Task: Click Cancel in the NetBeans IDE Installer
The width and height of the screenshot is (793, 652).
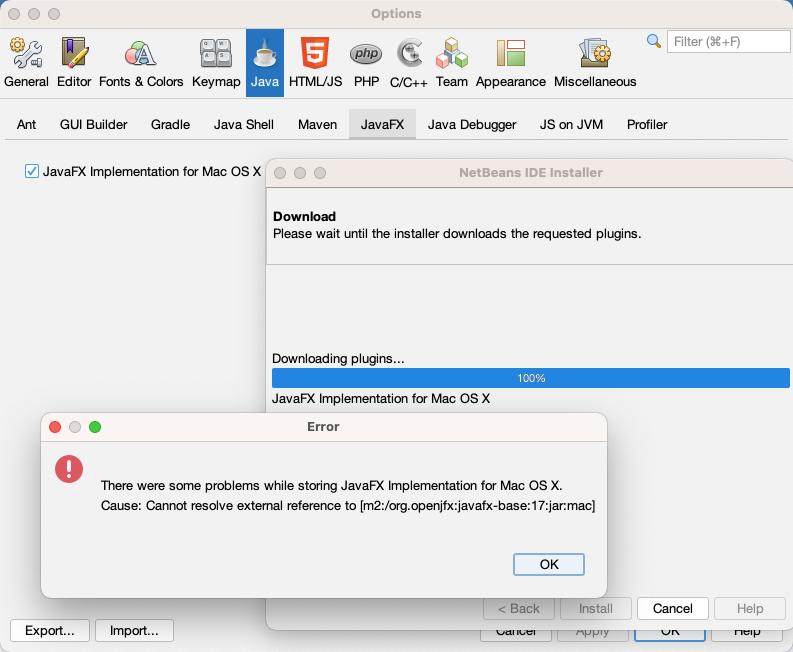Action: [x=673, y=608]
